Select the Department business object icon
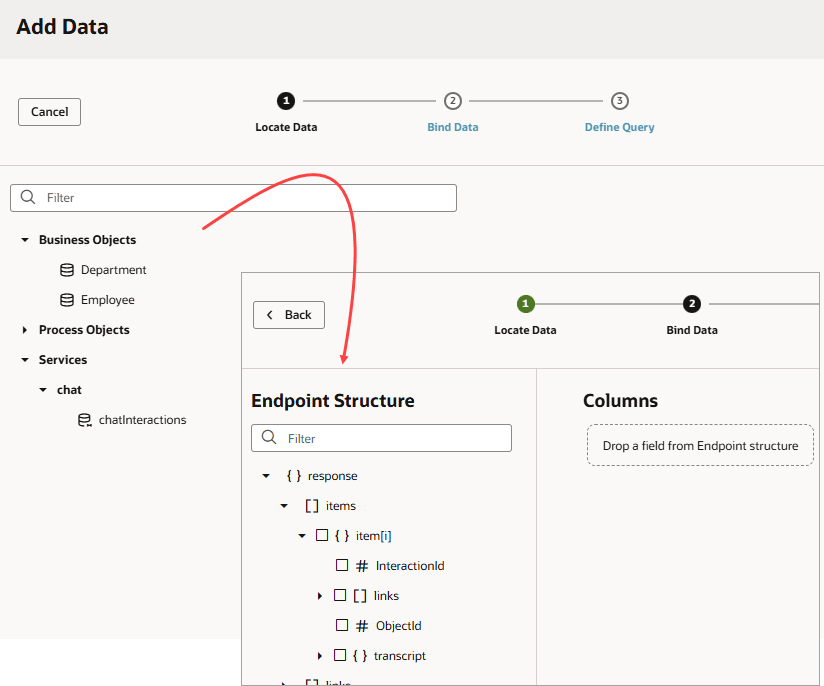Image resolution: width=824 pixels, height=686 pixels. [67, 269]
